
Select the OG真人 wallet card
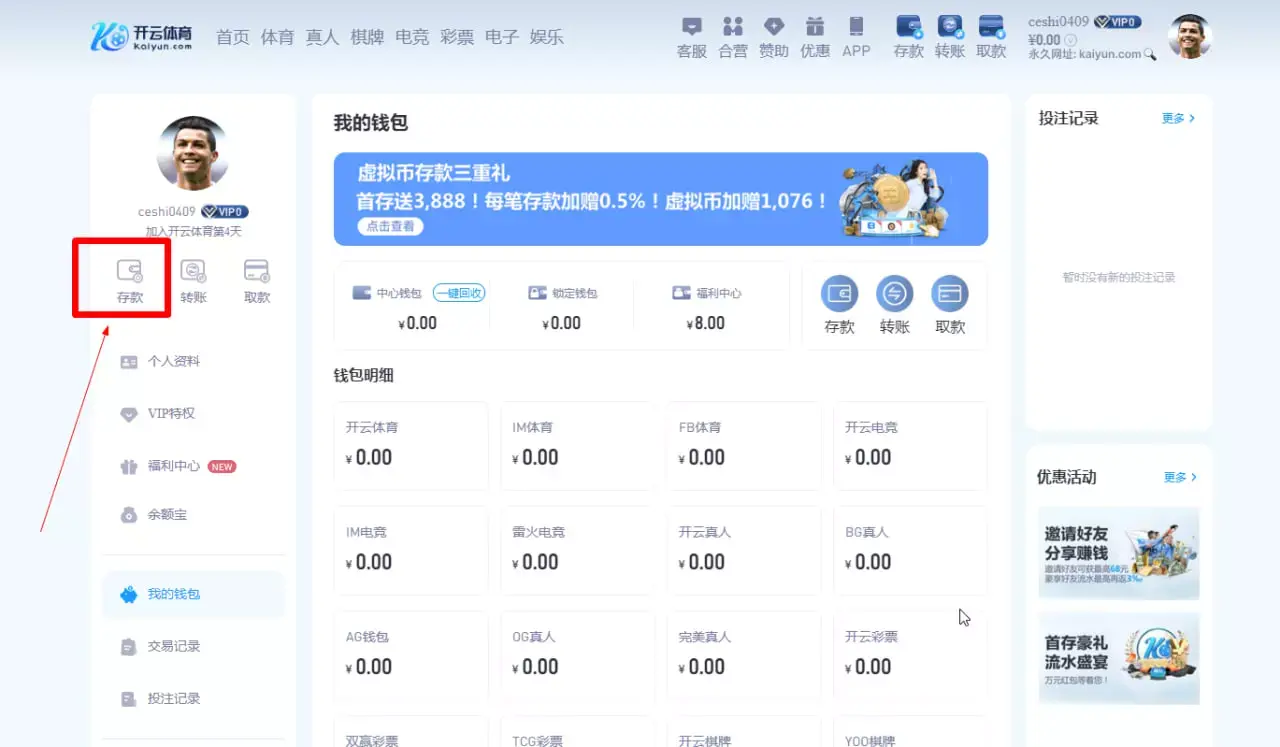[x=577, y=655]
